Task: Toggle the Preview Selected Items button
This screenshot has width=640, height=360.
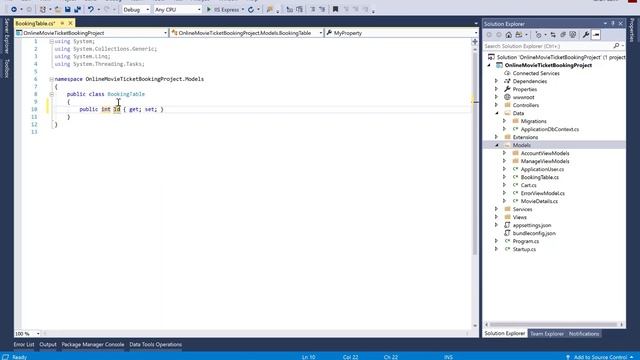Action: pos(596,35)
